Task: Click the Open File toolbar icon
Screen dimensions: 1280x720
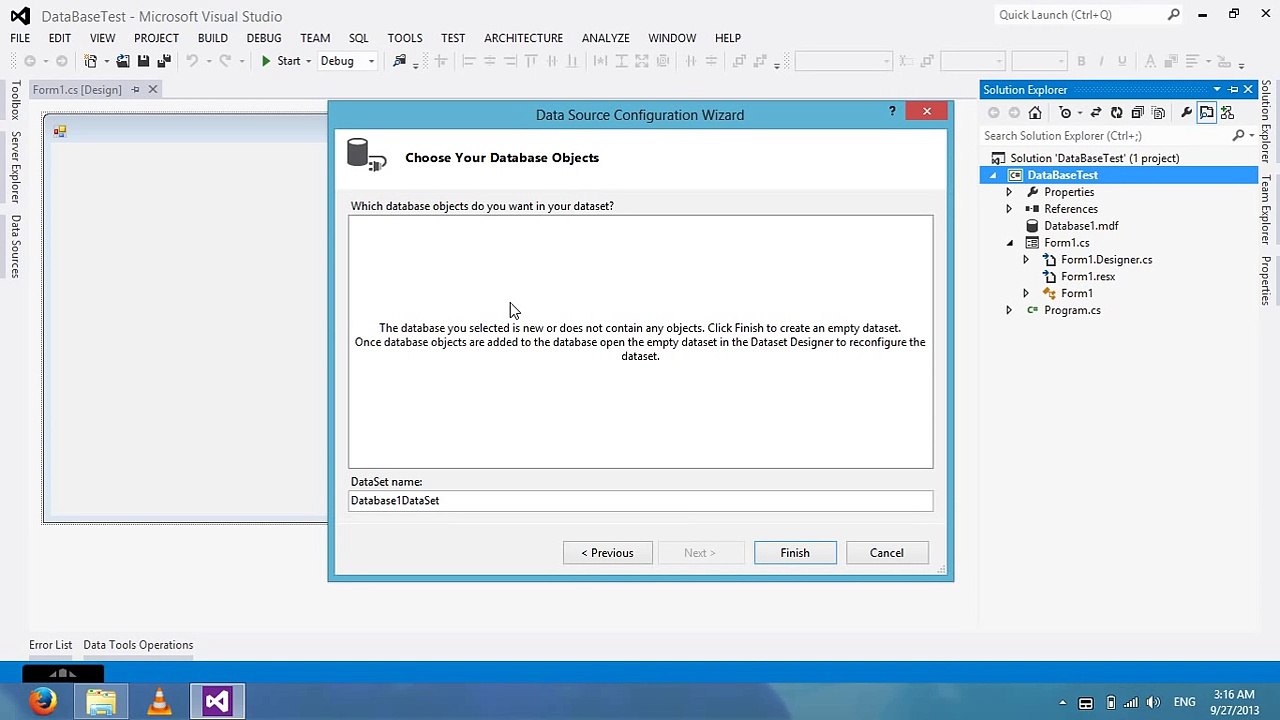Action: point(123,61)
